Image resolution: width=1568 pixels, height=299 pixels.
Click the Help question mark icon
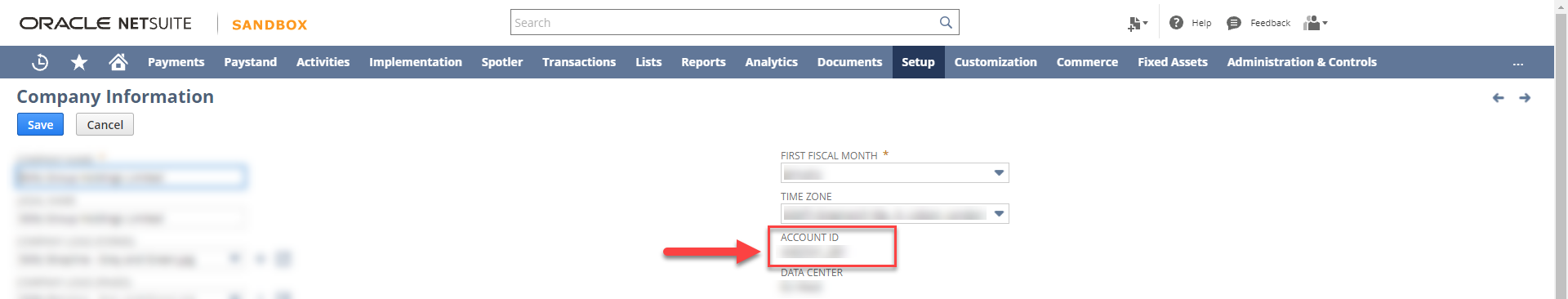(1176, 23)
